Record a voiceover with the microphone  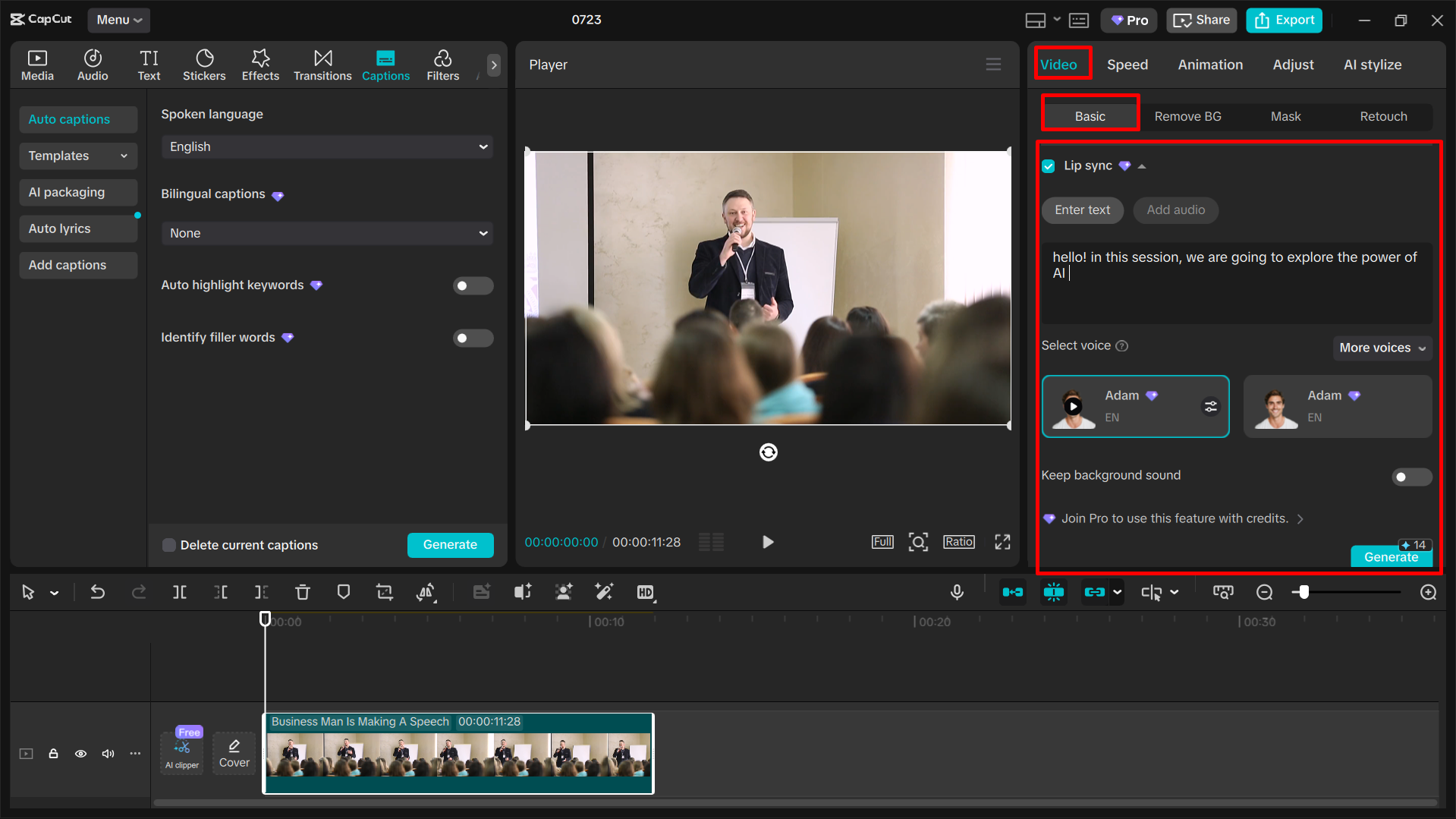(957, 592)
